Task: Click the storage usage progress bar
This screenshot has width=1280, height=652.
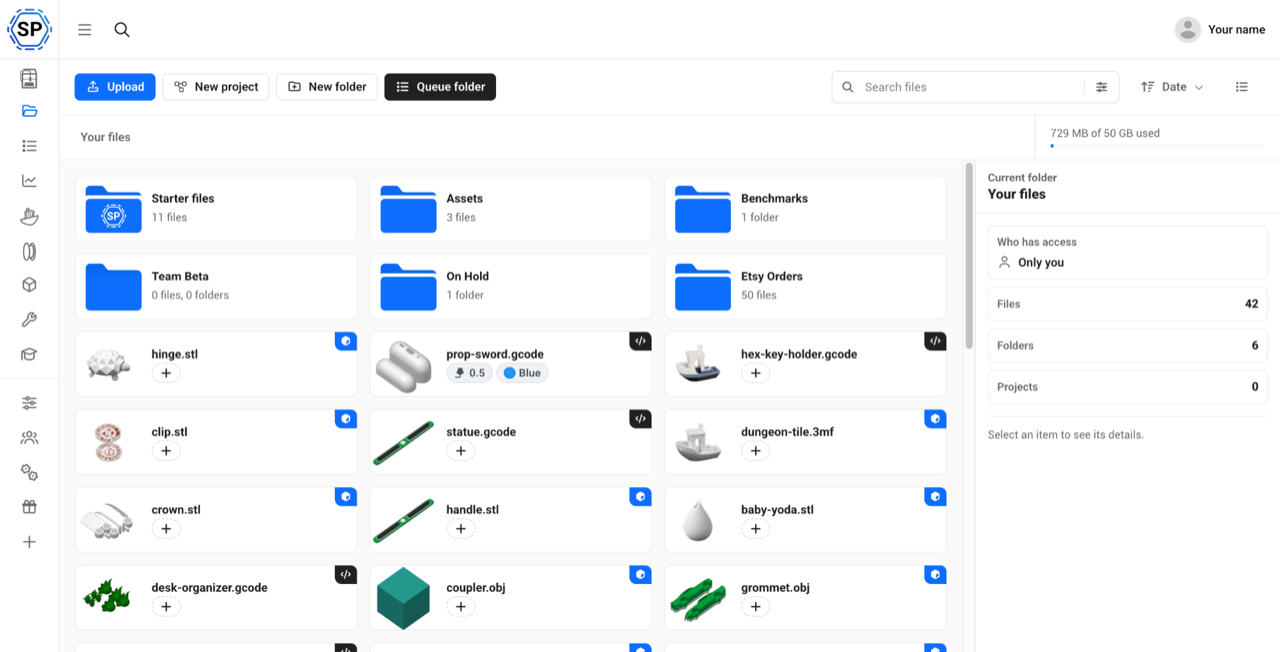Action: 1157,146
